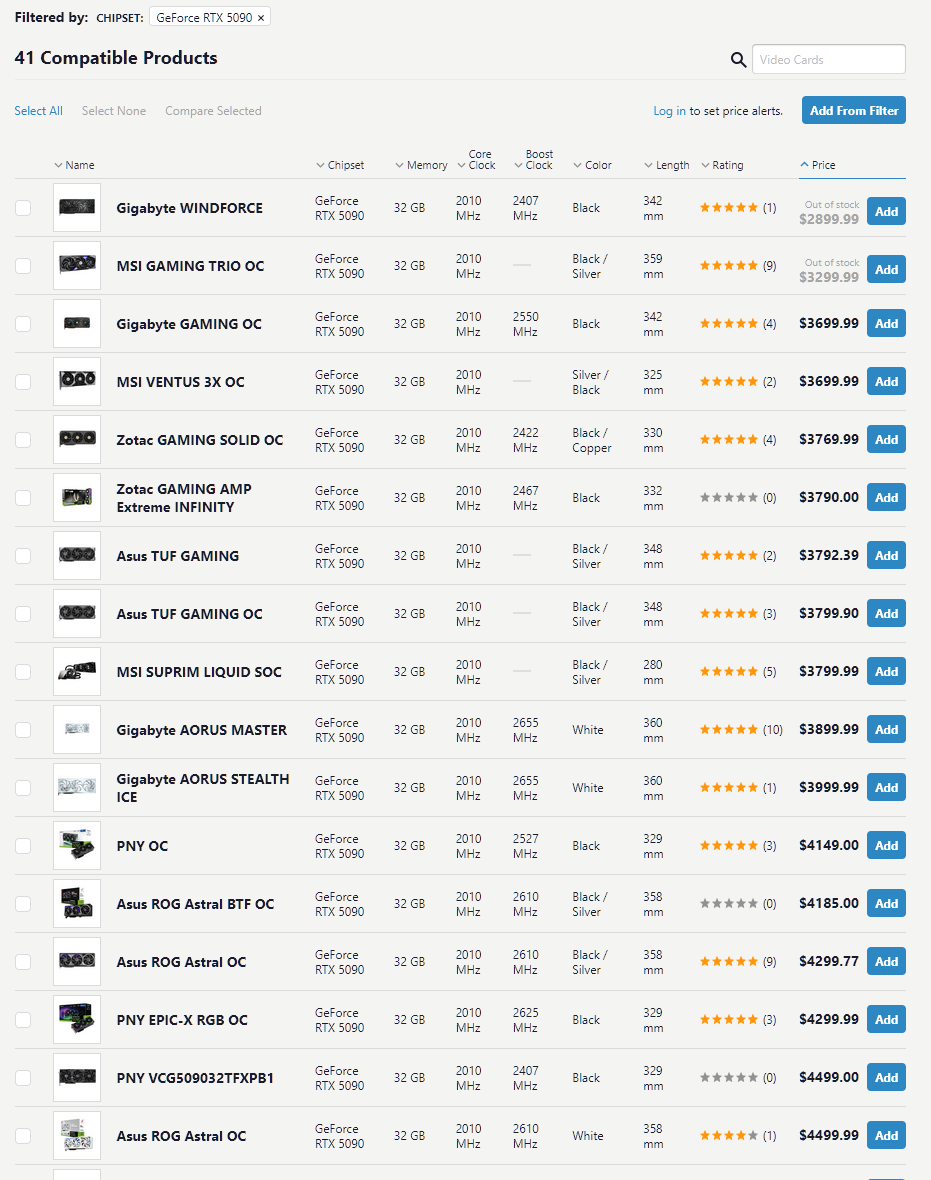This screenshot has height=1180, width=931.
Task: Sort by Boost Clock column
Action: click(534, 160)
